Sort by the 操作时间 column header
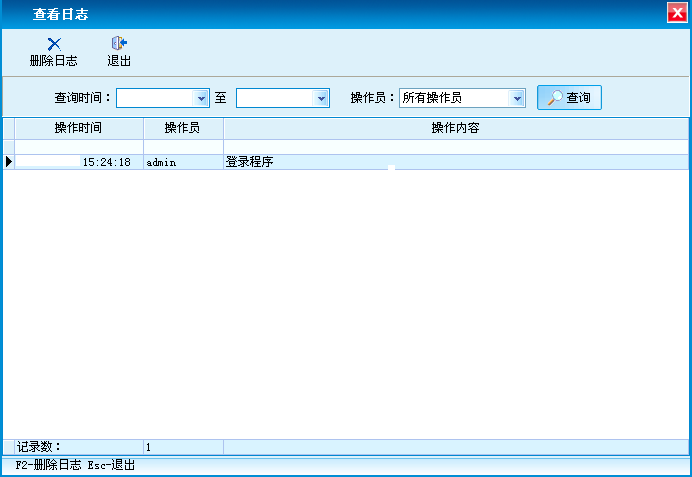Screen dimensions: 692x477 click(78, 128)
